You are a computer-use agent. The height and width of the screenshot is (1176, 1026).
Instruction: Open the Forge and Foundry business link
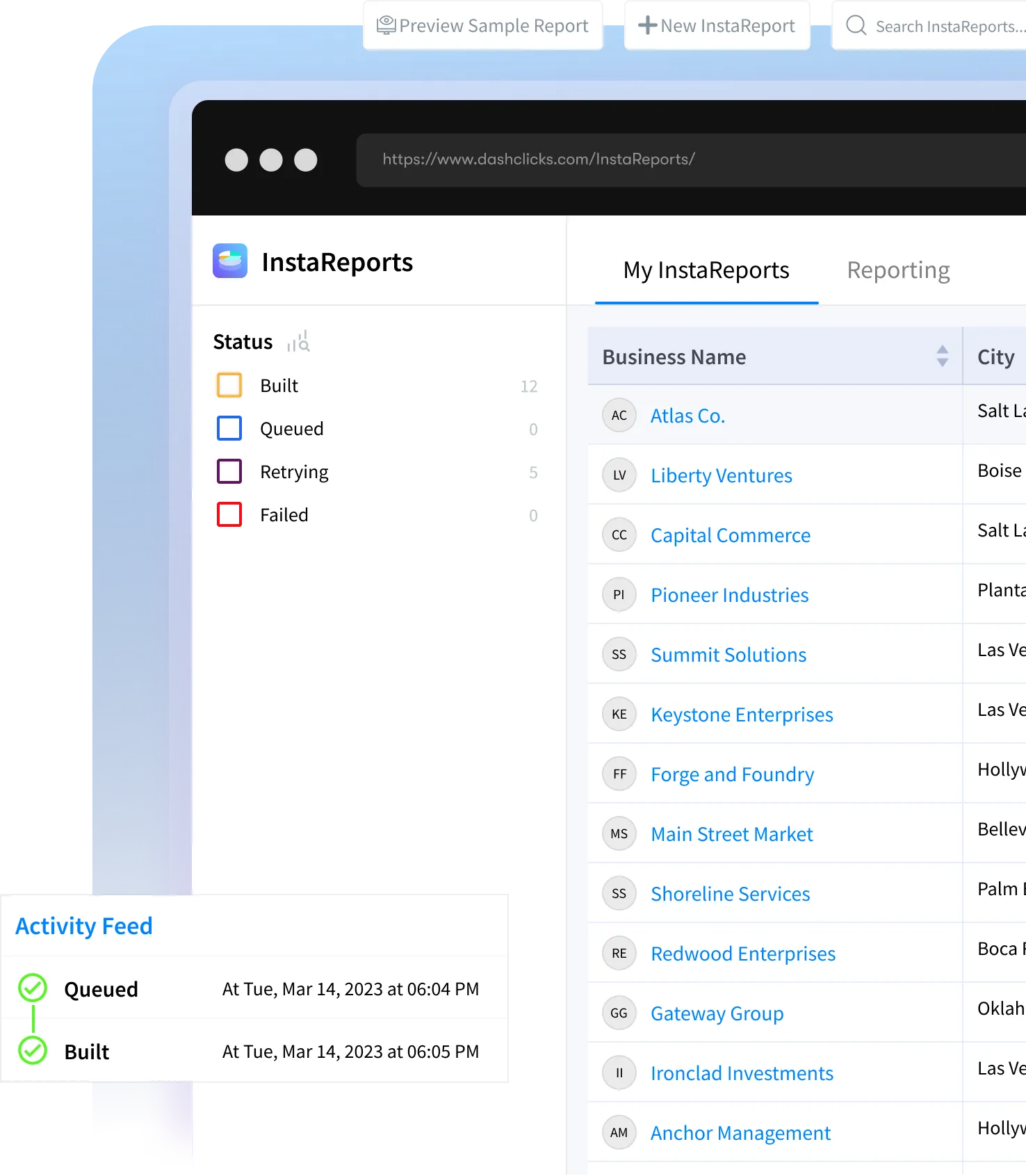(733, 774)
